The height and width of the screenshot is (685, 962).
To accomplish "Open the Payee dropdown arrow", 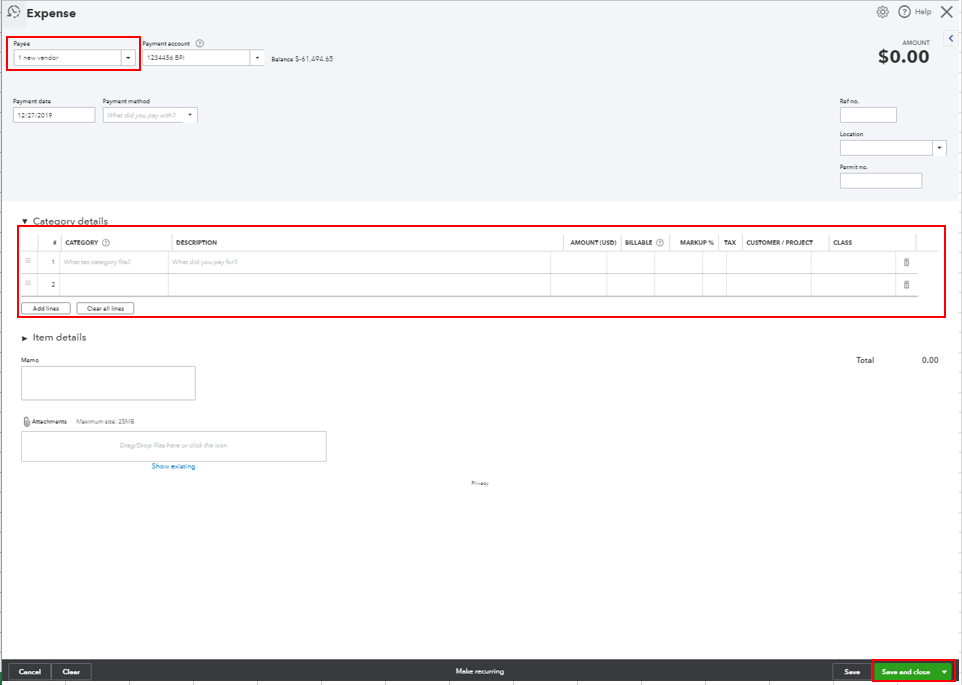I will click(x=128, y=58).
